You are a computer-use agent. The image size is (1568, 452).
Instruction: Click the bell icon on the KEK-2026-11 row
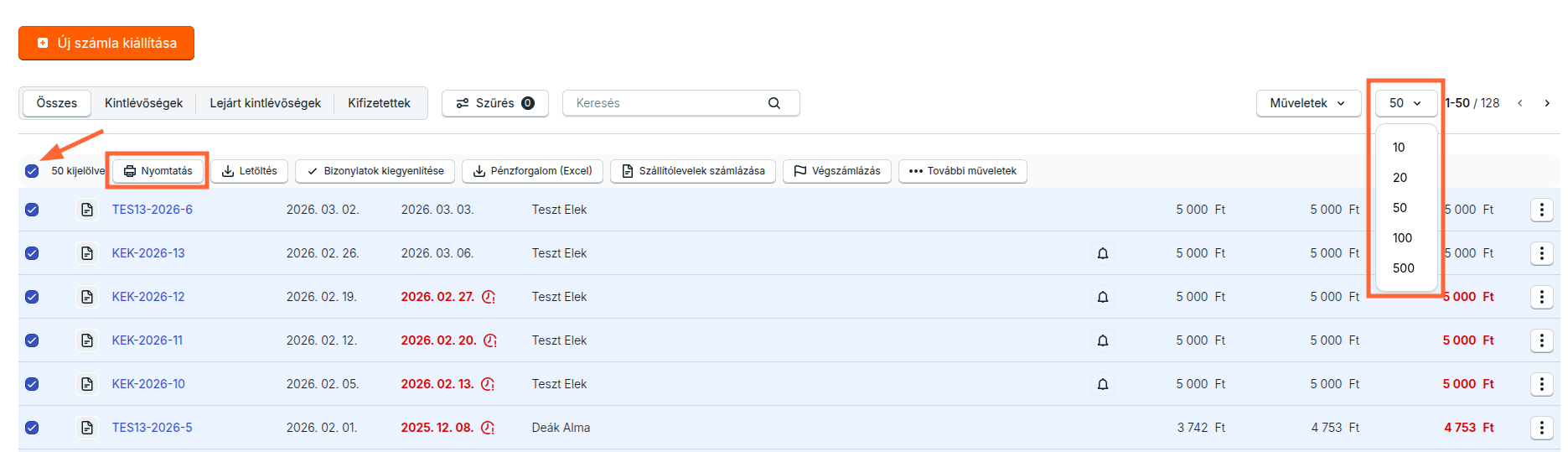pyautogui.click(x=1103, y=340)
